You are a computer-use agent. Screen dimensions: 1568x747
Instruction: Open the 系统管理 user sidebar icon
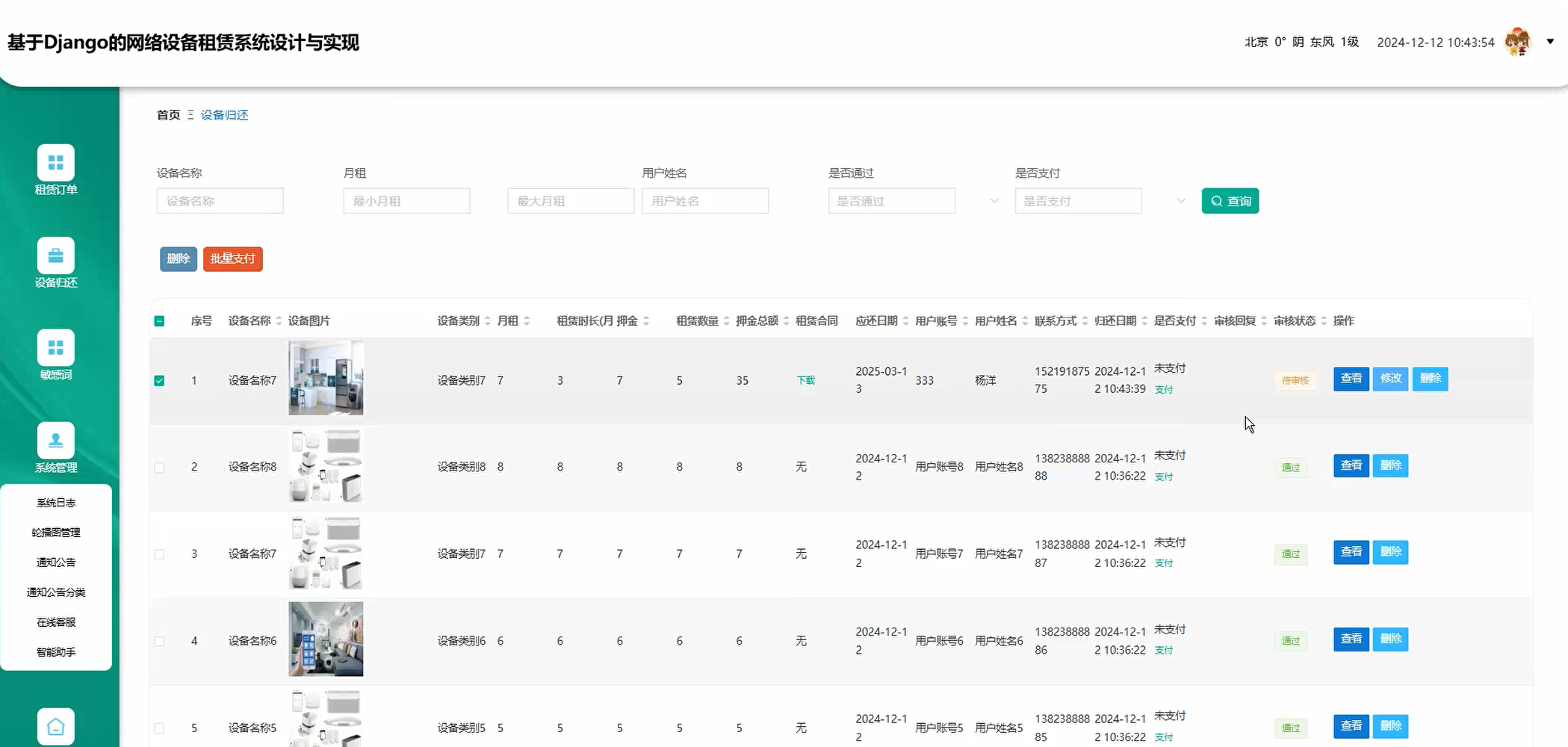56,441
